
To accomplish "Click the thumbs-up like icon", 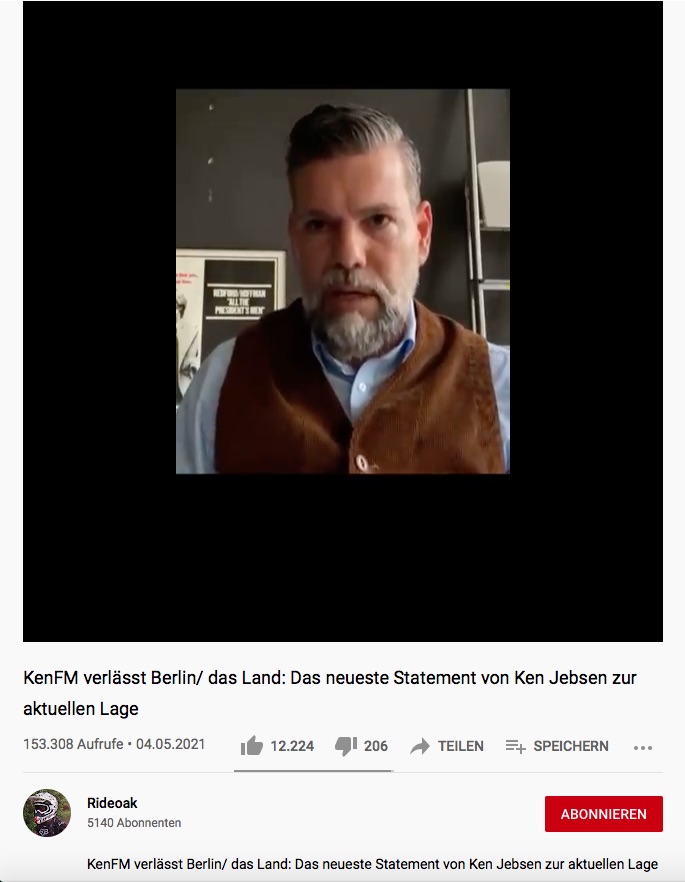I will tap(251, 746).
